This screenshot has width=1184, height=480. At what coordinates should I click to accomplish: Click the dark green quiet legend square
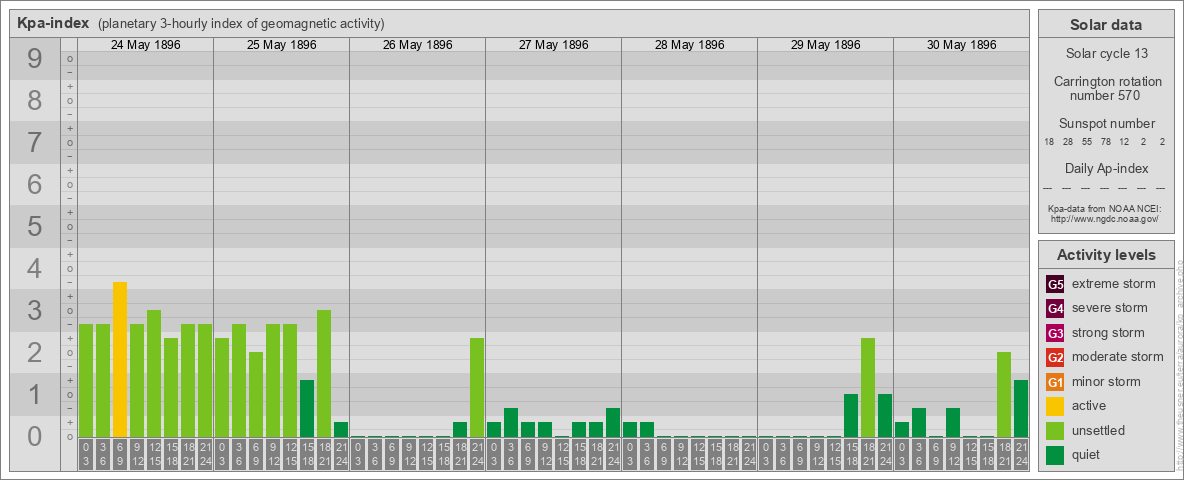(1055, 454)
